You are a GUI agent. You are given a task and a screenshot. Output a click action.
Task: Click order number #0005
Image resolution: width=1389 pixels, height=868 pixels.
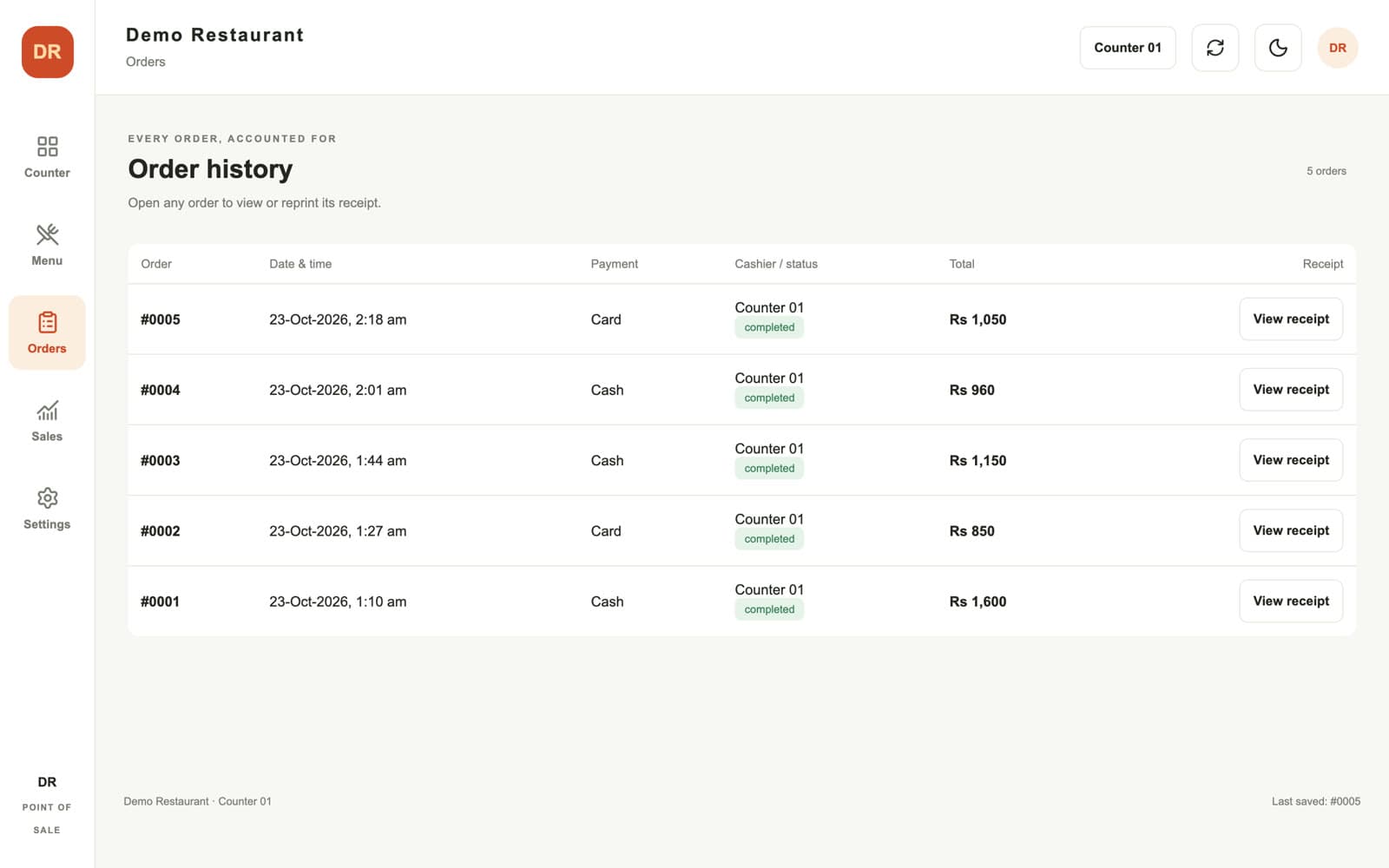click(x=161, y=319)
